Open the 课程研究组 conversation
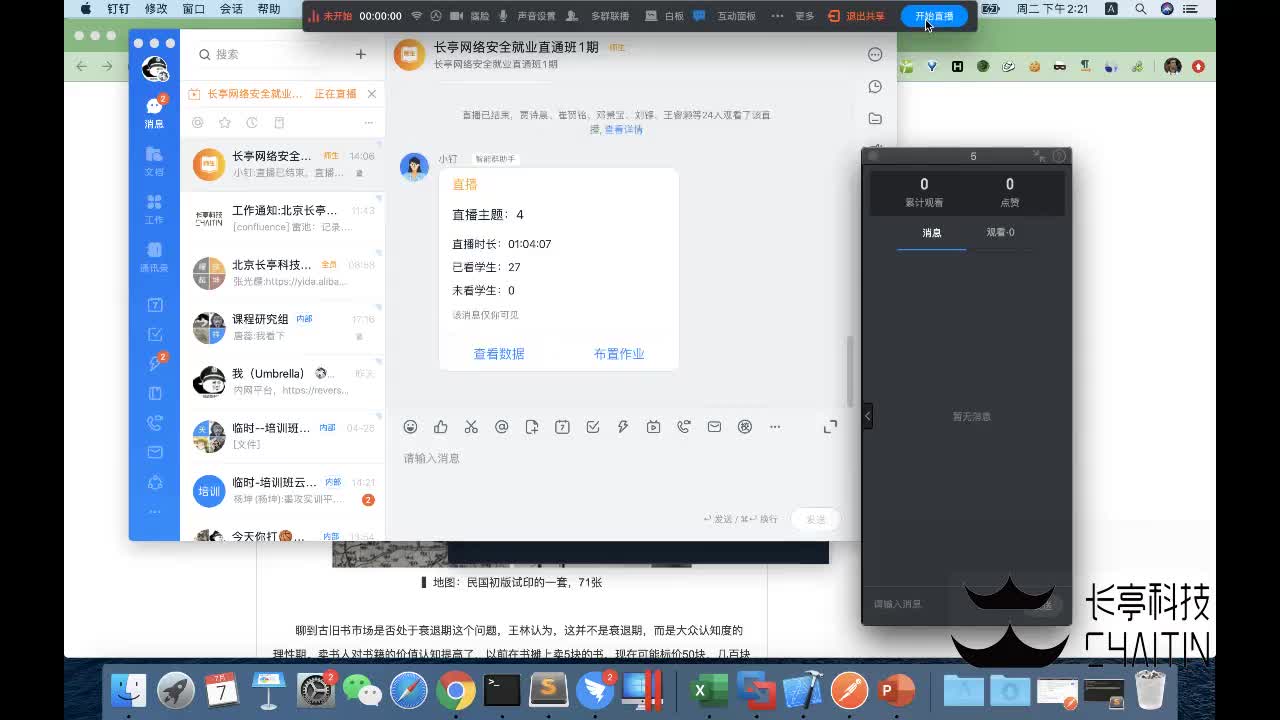The width and height of the screenshot is (1280, 720). (282, 327)
